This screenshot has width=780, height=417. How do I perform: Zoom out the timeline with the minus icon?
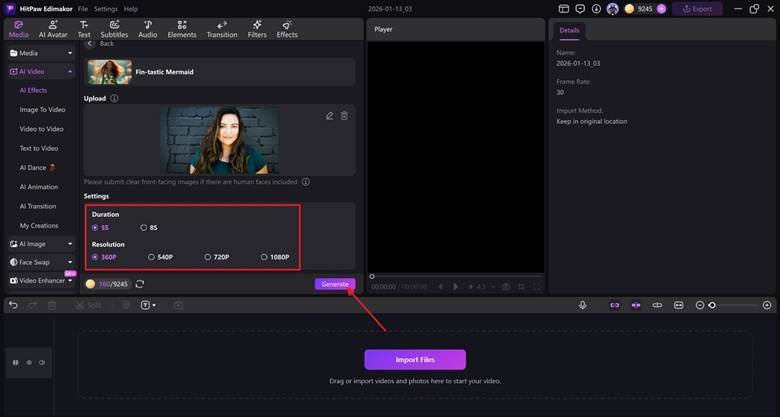click(700, 305)
